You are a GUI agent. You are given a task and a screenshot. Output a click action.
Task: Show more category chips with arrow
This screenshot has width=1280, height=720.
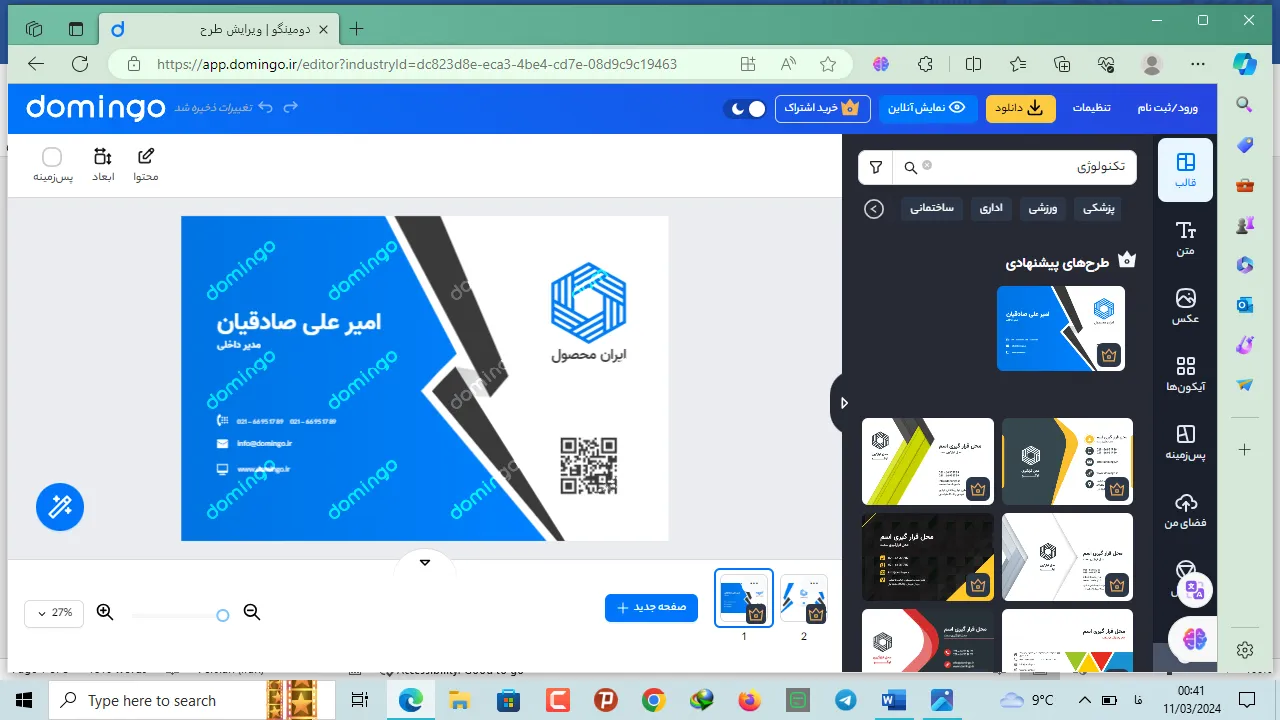point(874,209)
